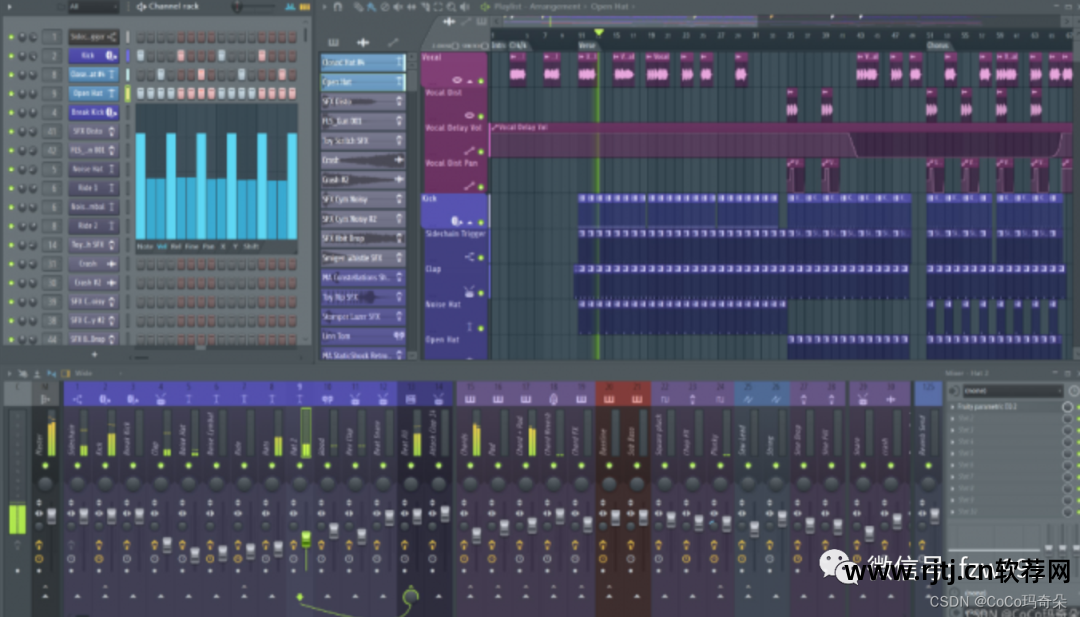Toggle the Vocal track mute dot in playlist
Image resolution: width=1080 pixels, height=617 pixels.
(480, 80)
